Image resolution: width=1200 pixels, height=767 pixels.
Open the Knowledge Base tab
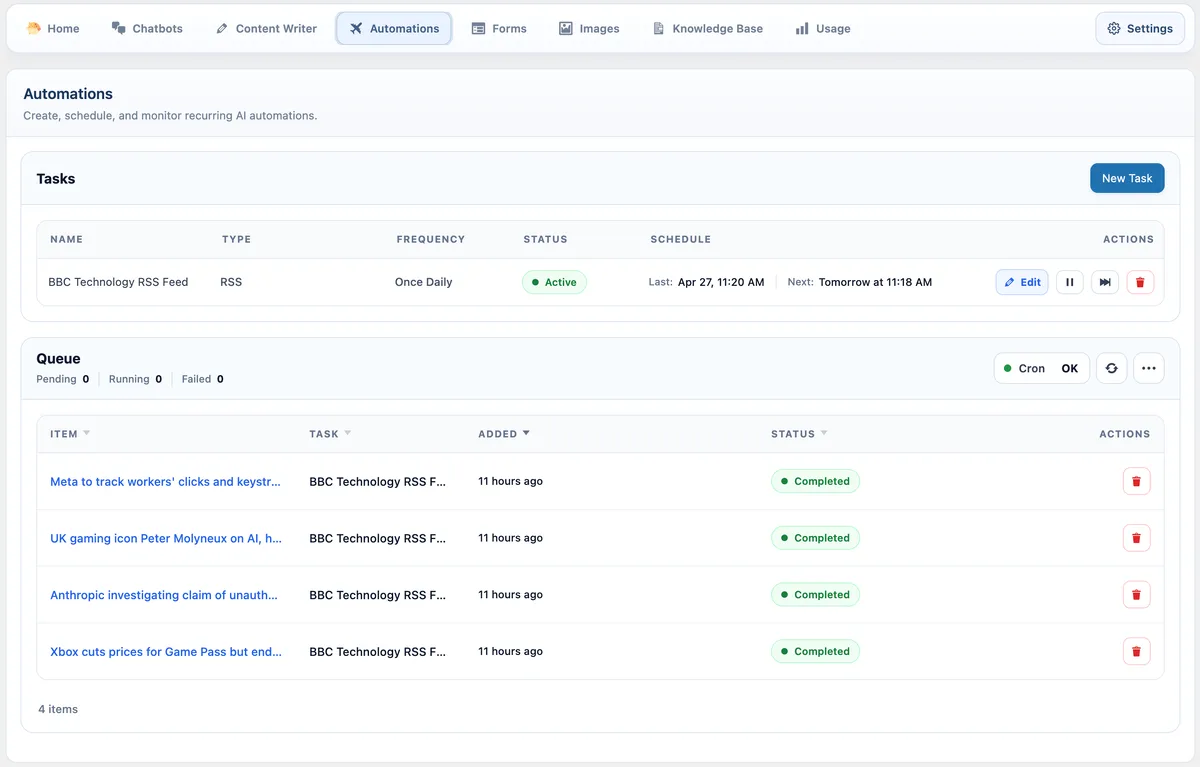click(707, 29)
